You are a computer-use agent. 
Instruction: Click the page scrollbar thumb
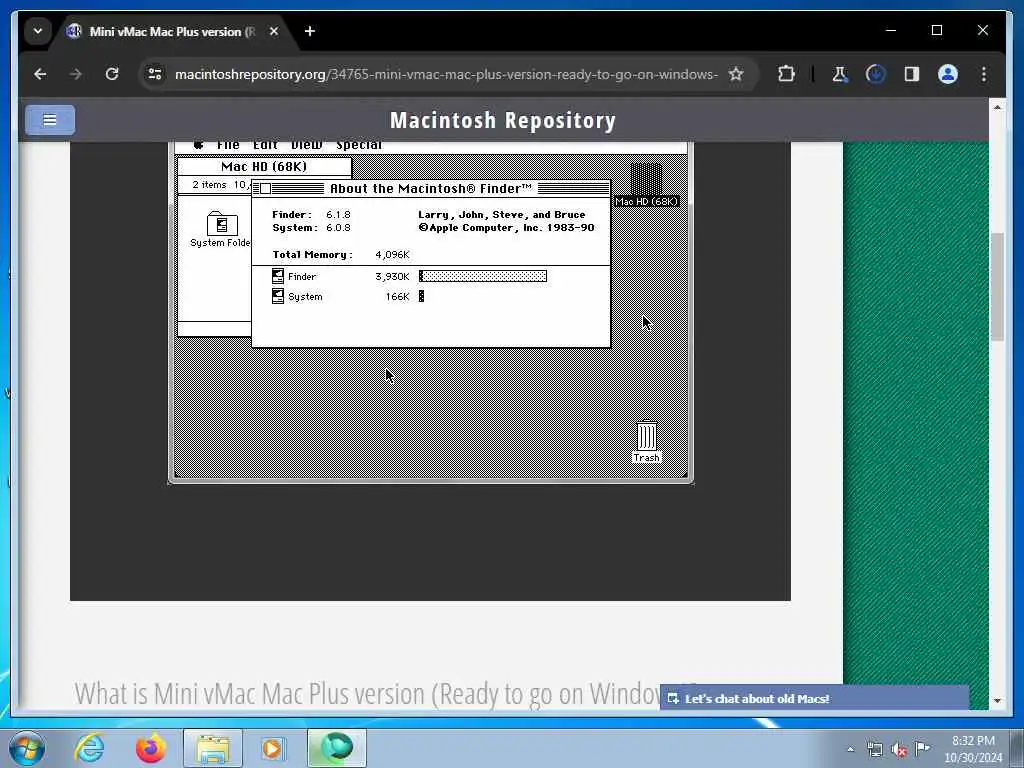997,286
